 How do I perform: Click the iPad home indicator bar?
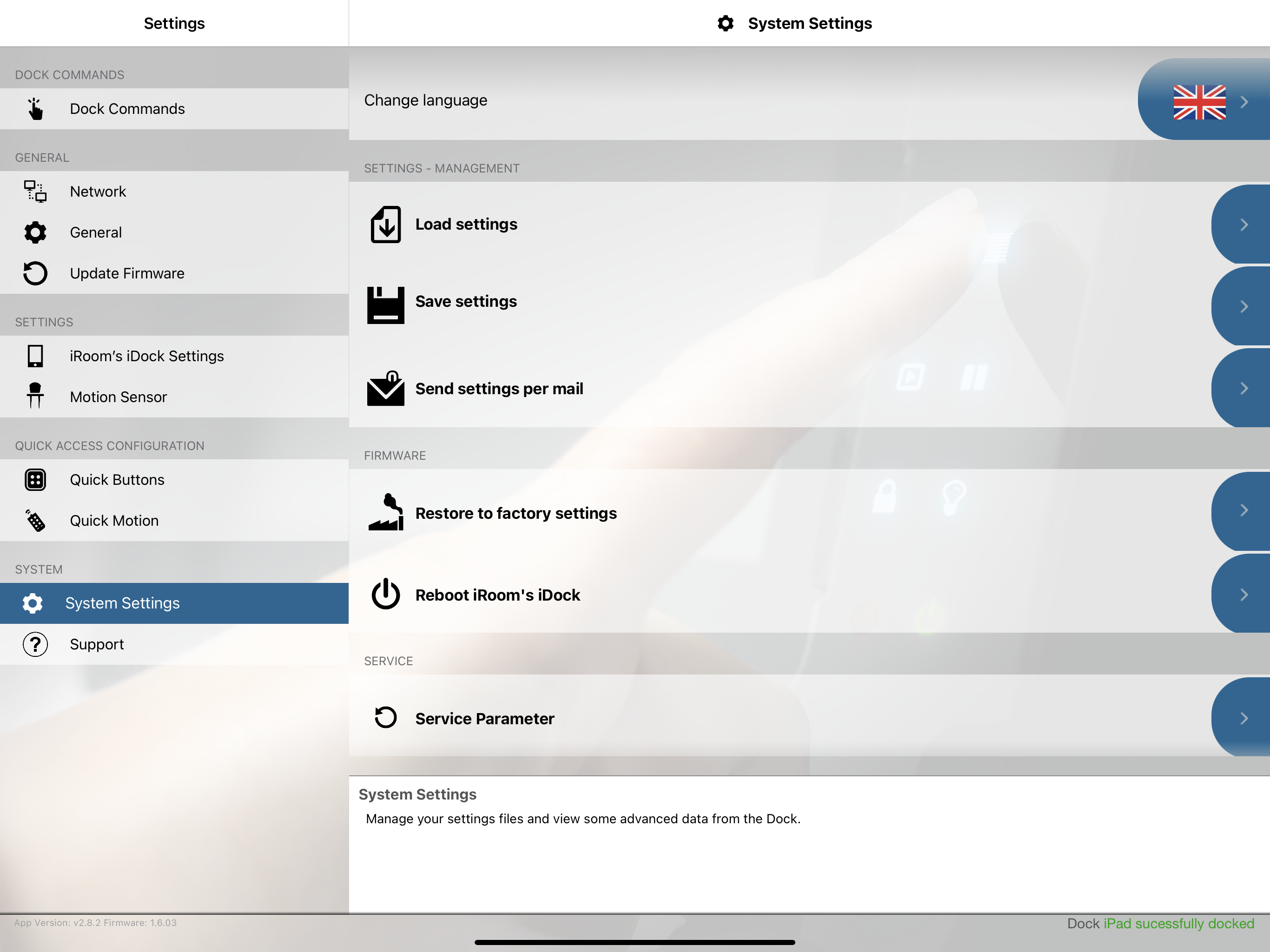click(x=635, y=942)
